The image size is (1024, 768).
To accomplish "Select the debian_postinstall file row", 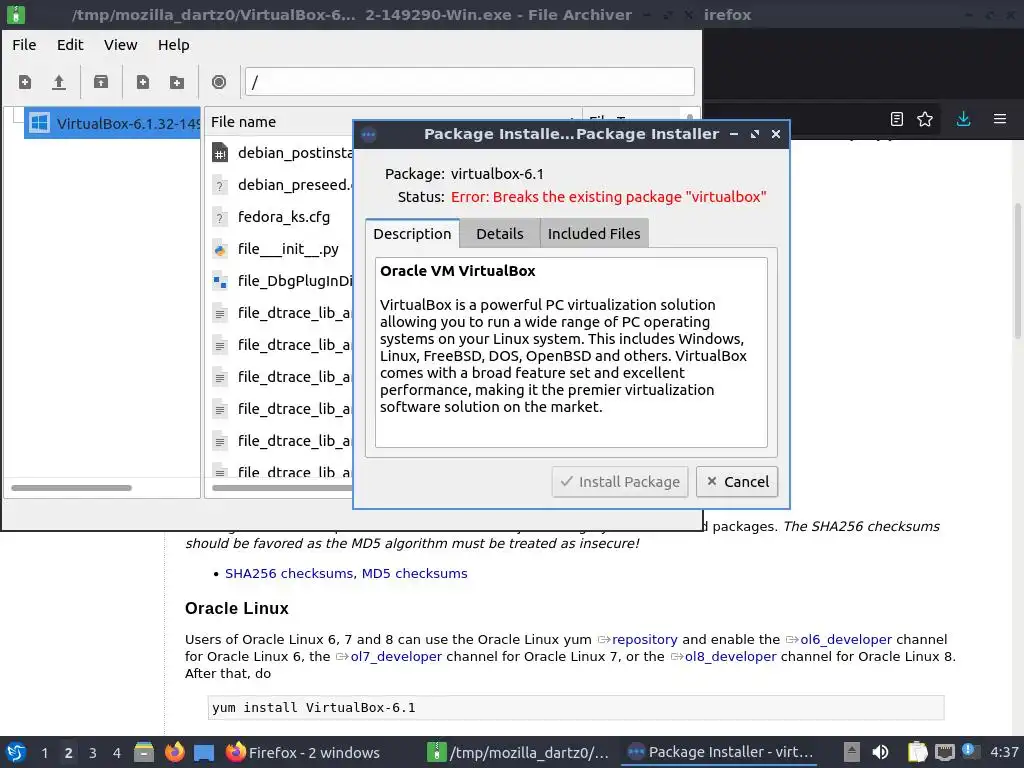I will [x=281, y=153].
